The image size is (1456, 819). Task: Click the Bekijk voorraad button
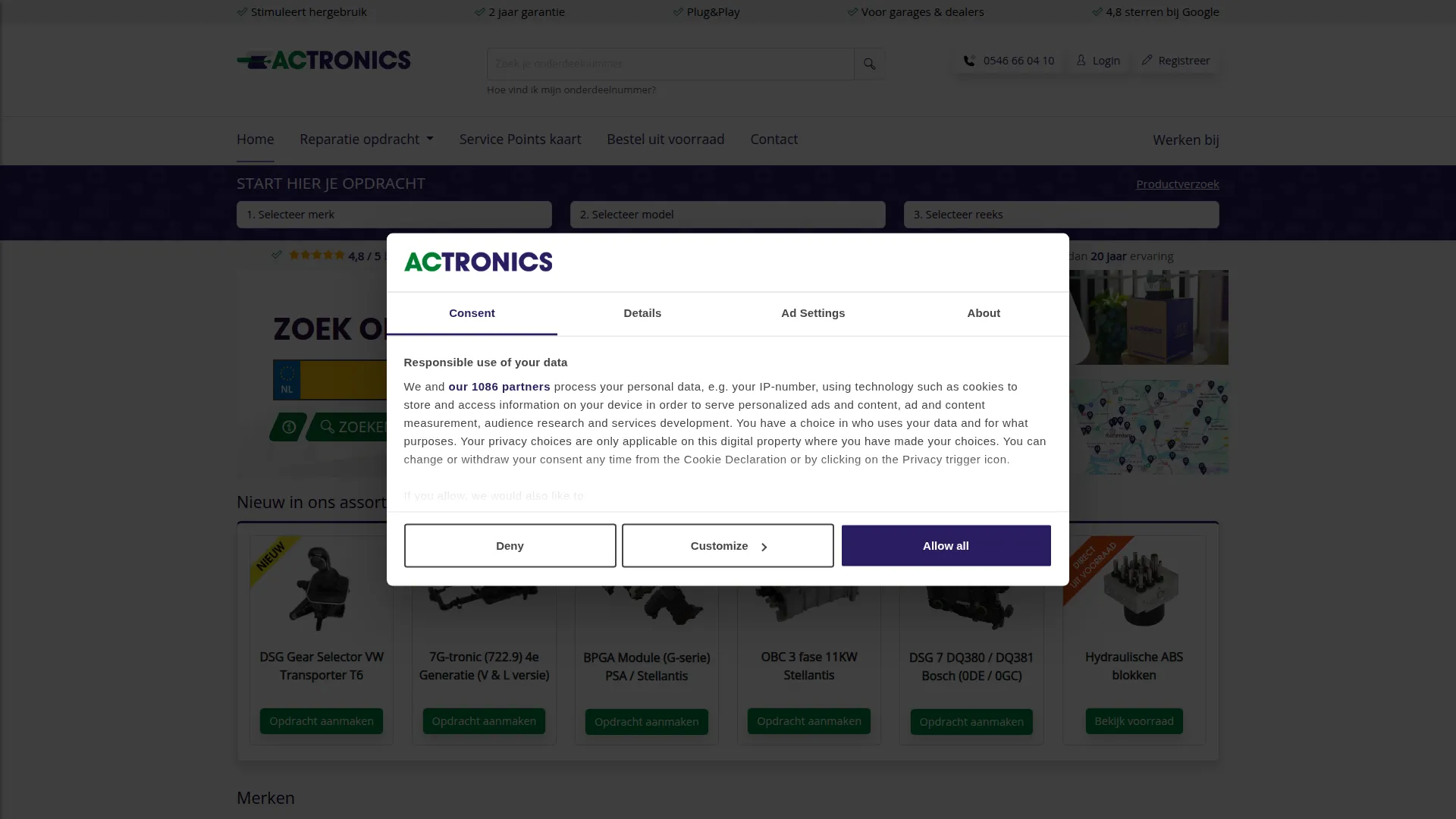tap(1134, 721)
